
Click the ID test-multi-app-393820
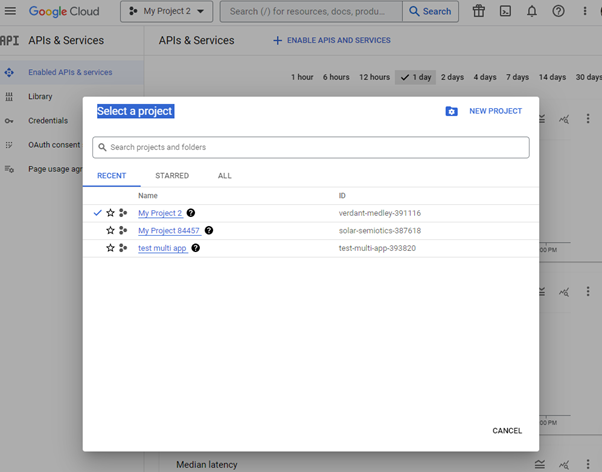pos(377,248)
